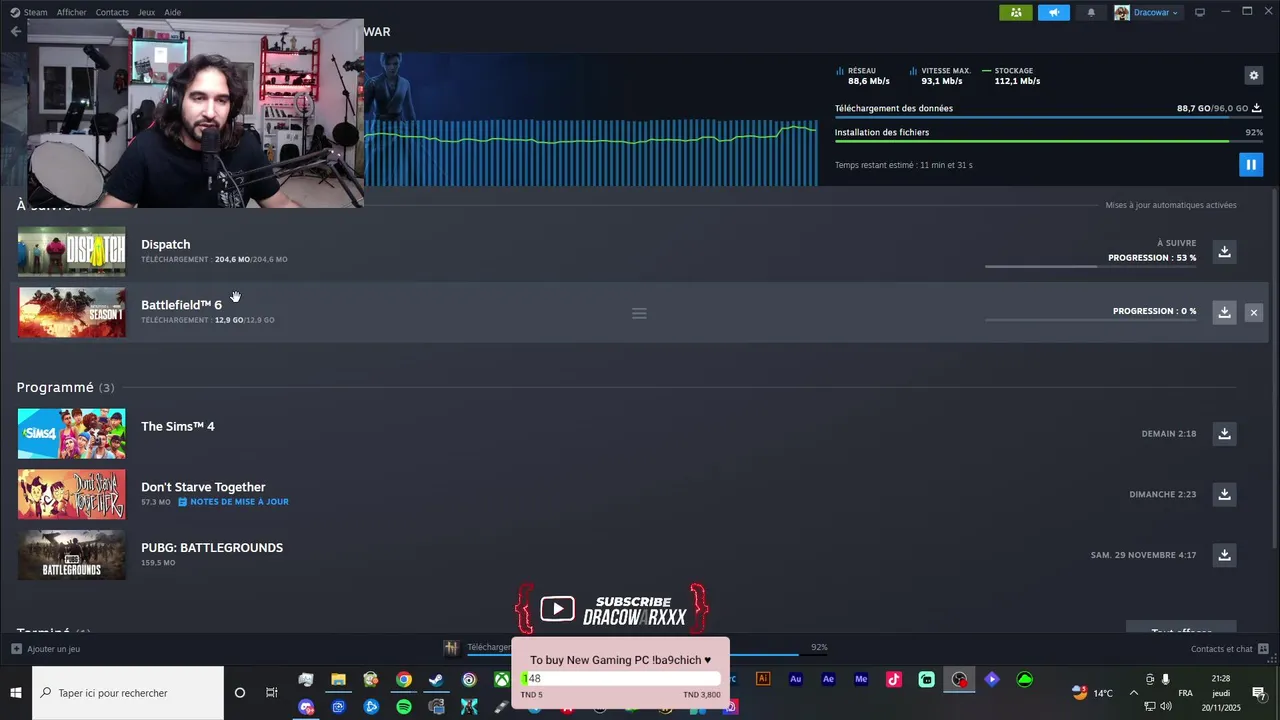Open Windows notification center
The height and width of the screenshot is (720, 1280).
pos(1259,693)
